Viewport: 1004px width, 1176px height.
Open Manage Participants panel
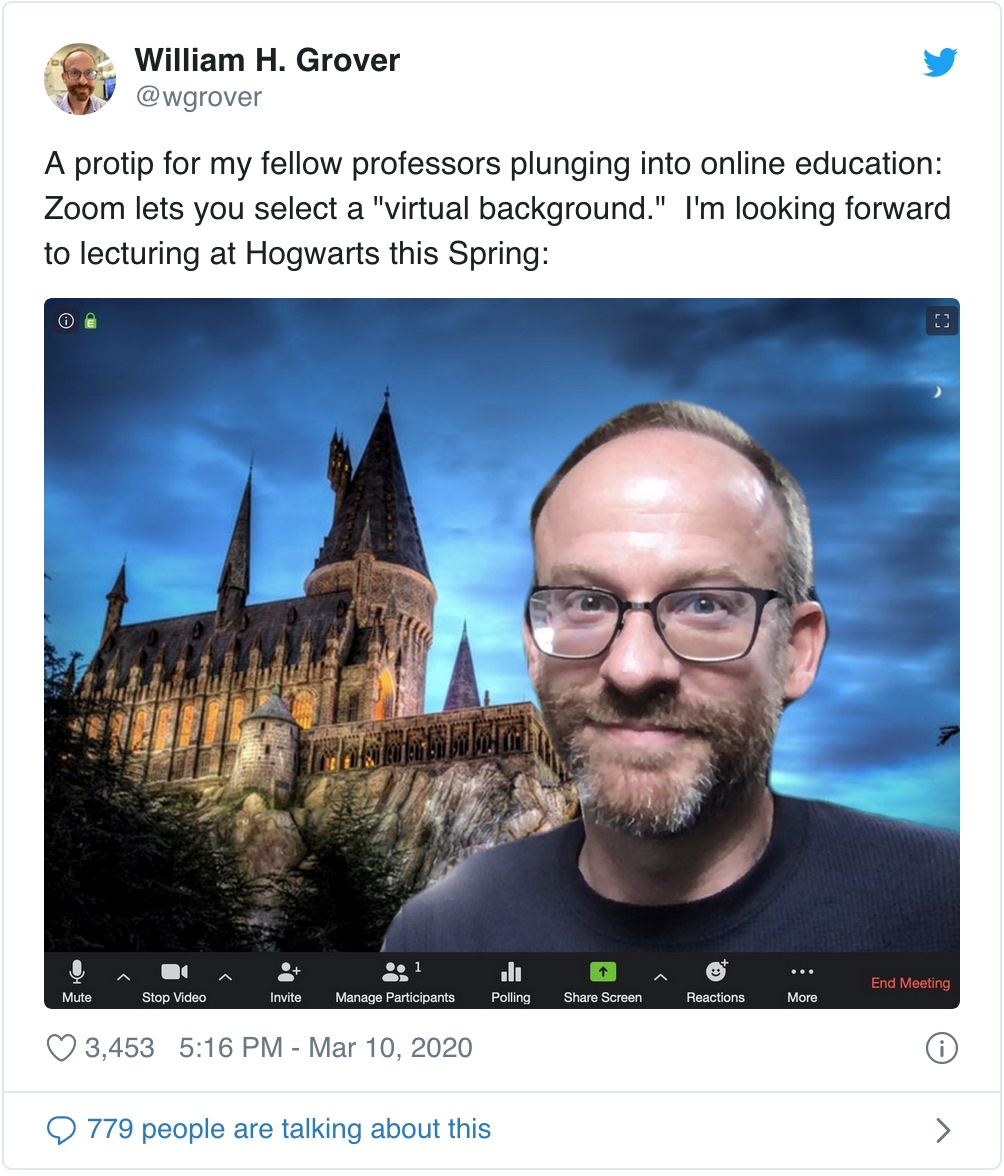coord(396,972)
